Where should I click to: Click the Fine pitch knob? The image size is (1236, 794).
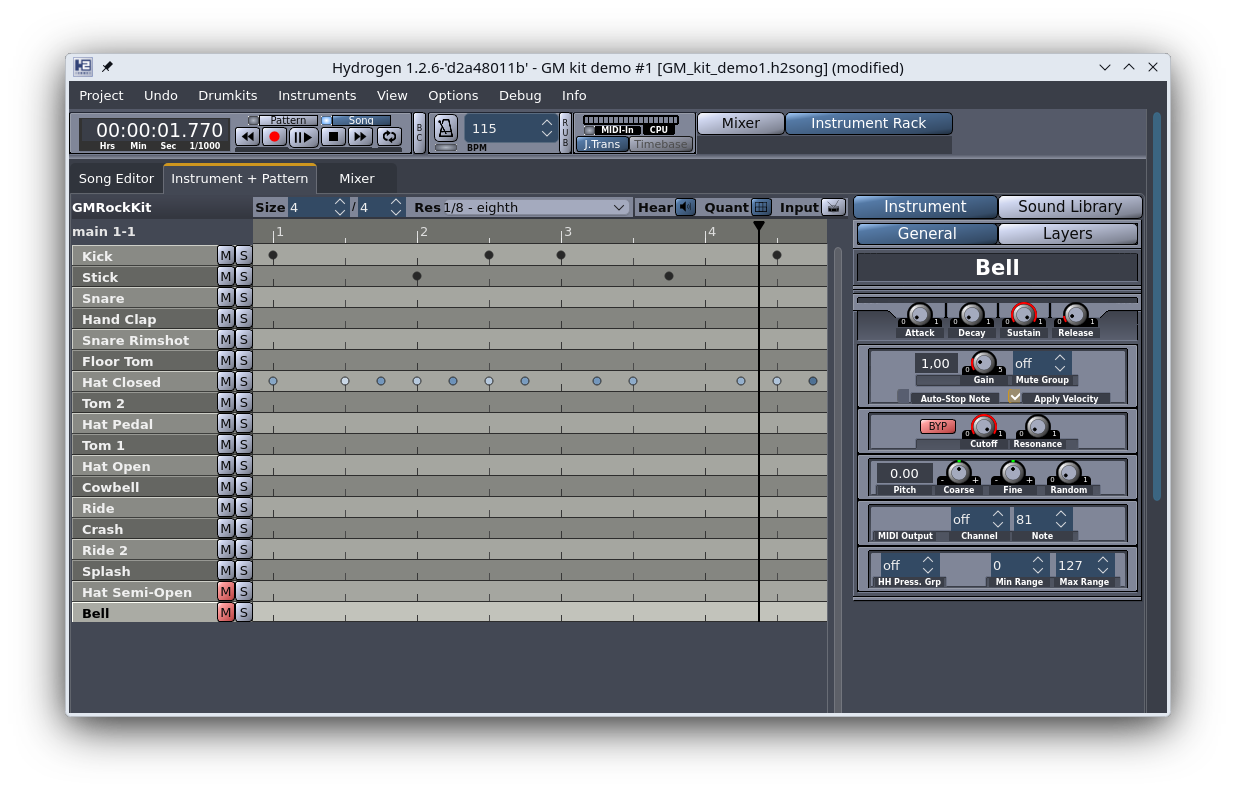[x=1013, y=472]
